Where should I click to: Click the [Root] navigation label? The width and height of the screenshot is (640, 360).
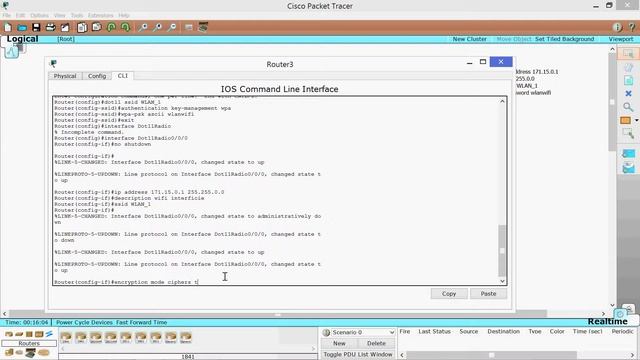[x=66, y=39]
